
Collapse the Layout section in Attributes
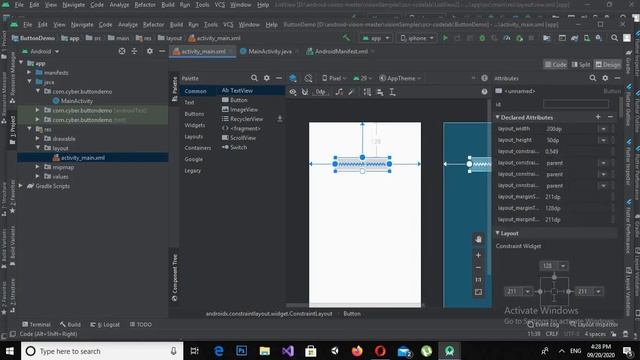tap(498, 233)
